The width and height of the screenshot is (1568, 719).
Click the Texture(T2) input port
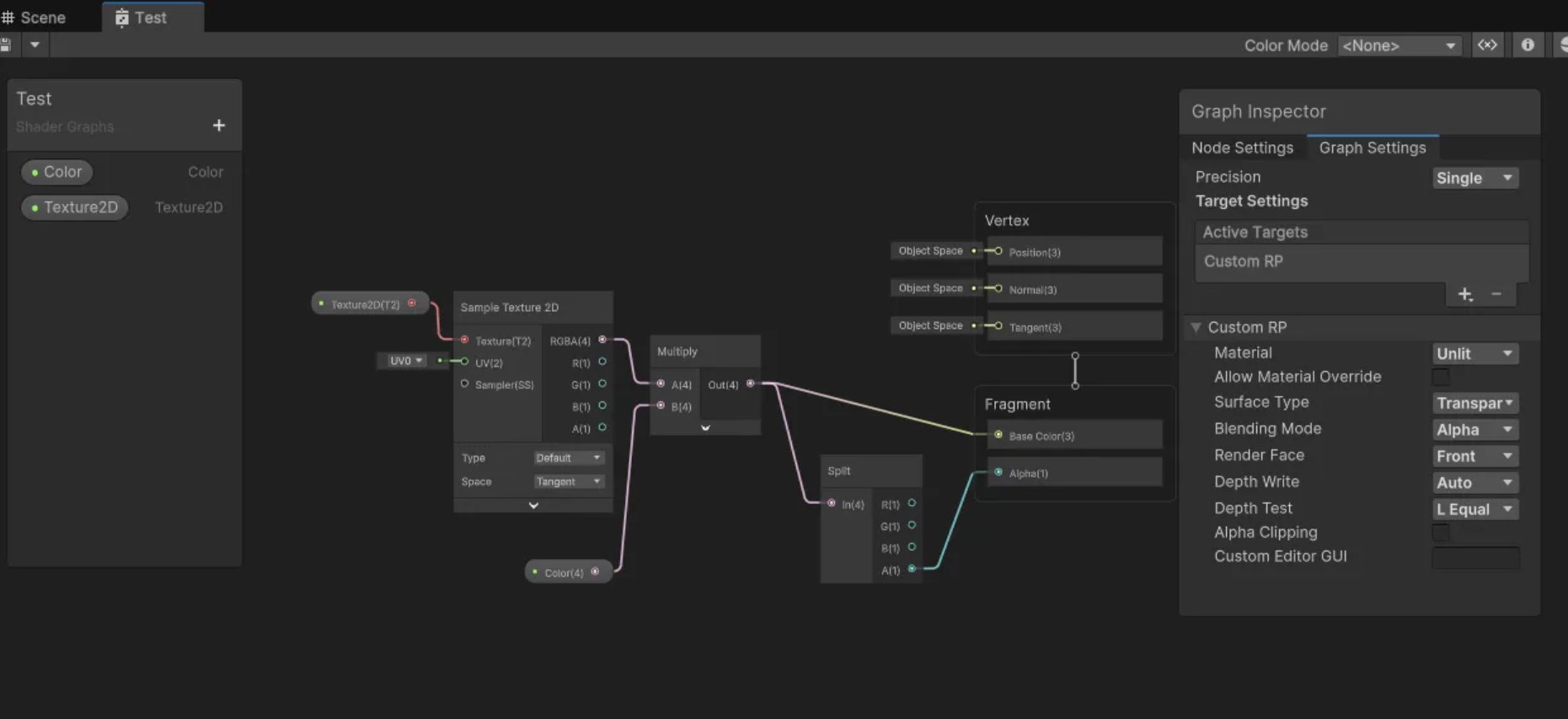pos(464,340)
